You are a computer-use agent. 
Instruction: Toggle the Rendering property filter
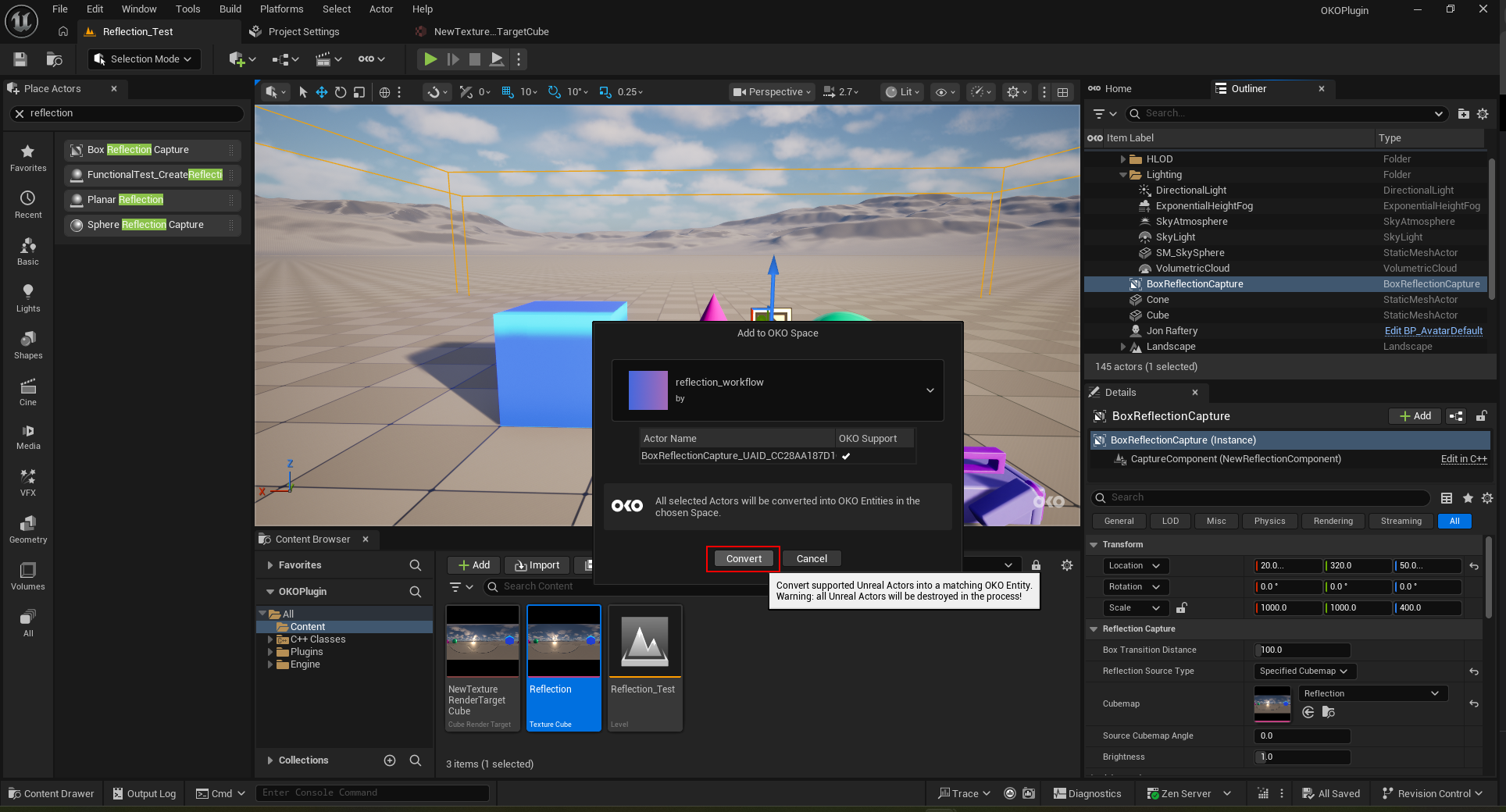1333,521
